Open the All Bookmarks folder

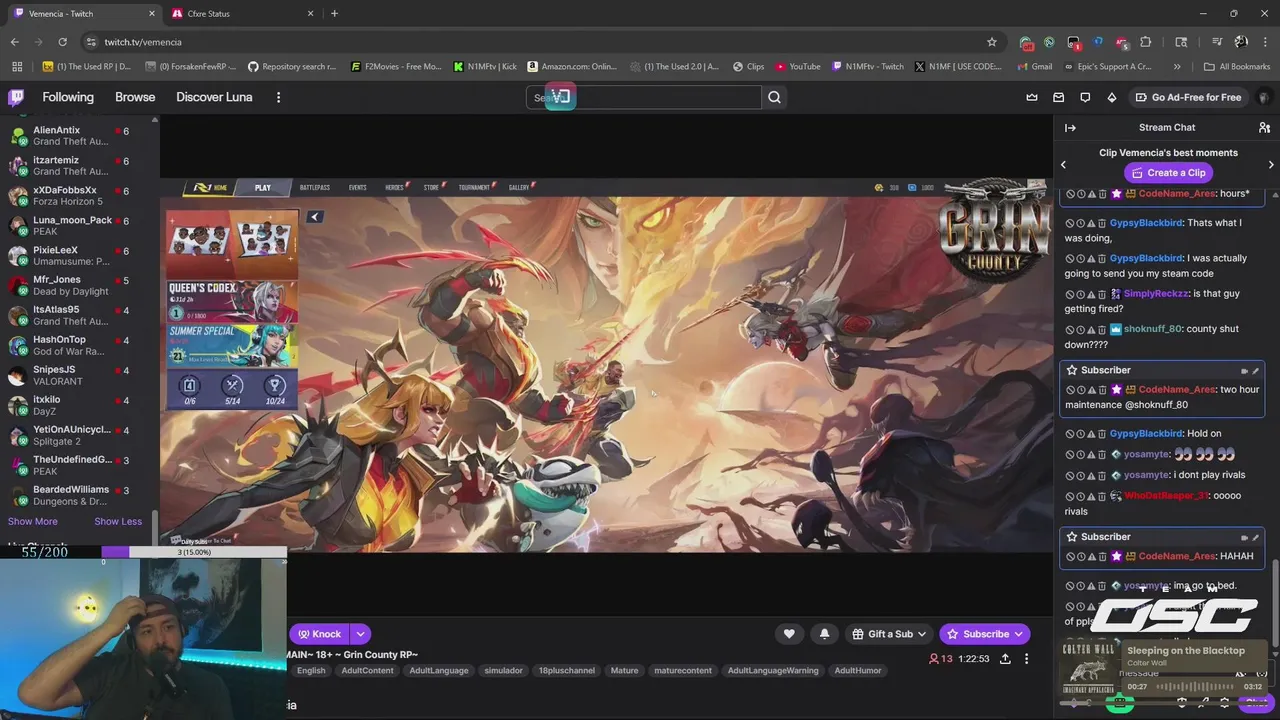(1237, 67)
